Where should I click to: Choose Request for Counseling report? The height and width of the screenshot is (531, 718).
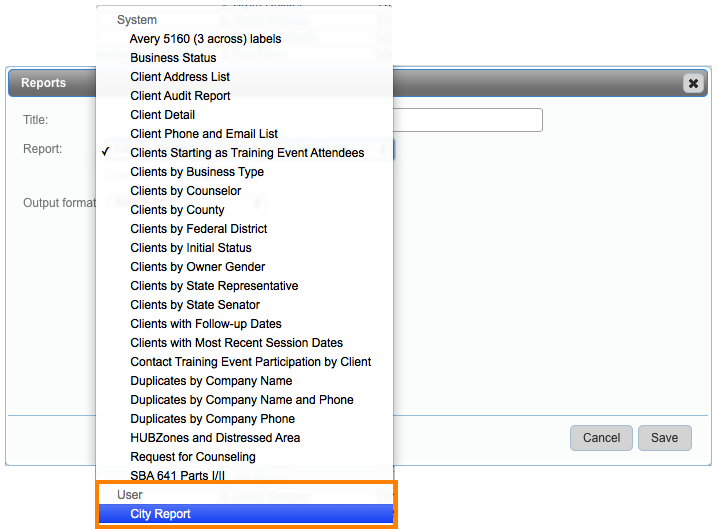tap(192, 457)
